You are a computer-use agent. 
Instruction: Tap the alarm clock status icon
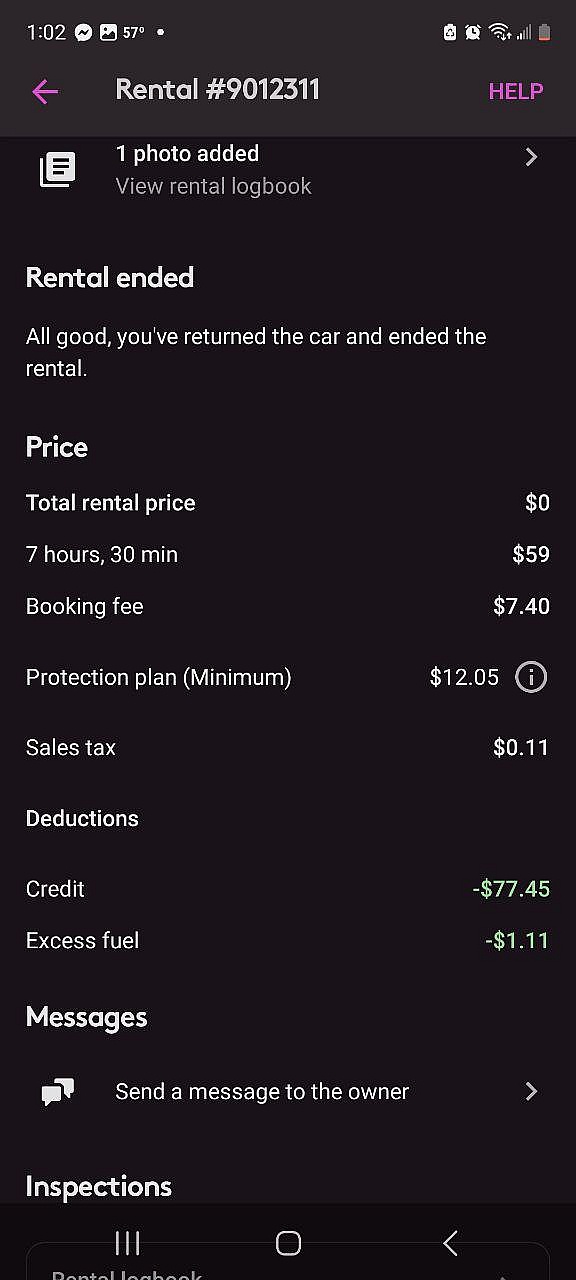tap(473, 32)
